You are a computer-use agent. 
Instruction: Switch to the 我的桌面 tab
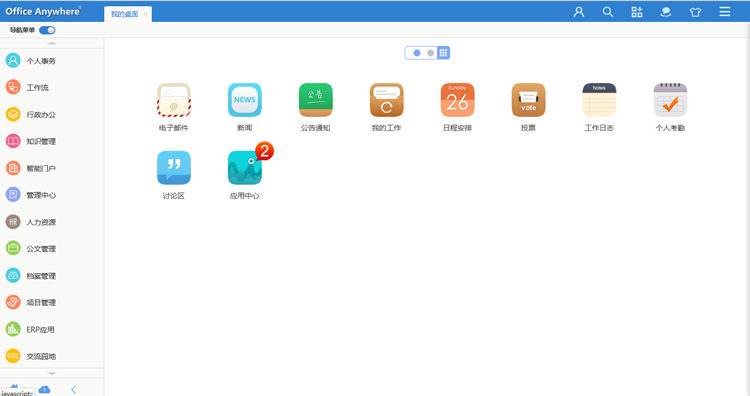(124, 14)
